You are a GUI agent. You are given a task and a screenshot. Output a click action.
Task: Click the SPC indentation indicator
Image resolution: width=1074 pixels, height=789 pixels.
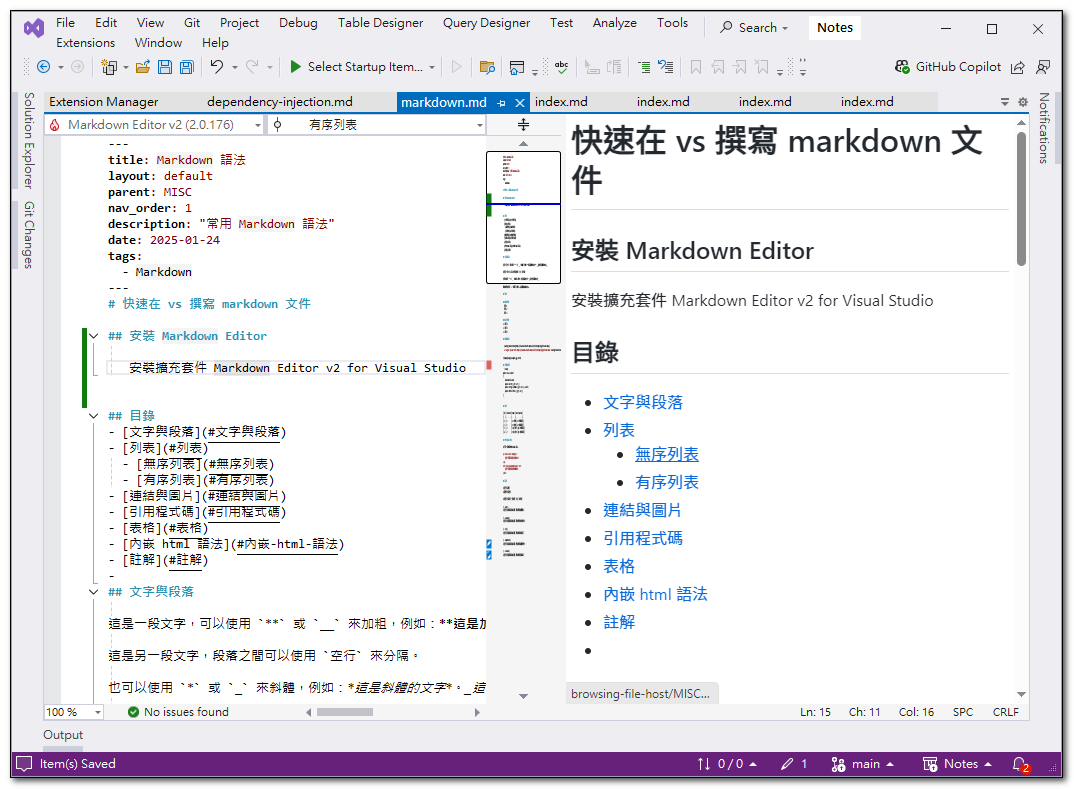click(x=962, y=712)
